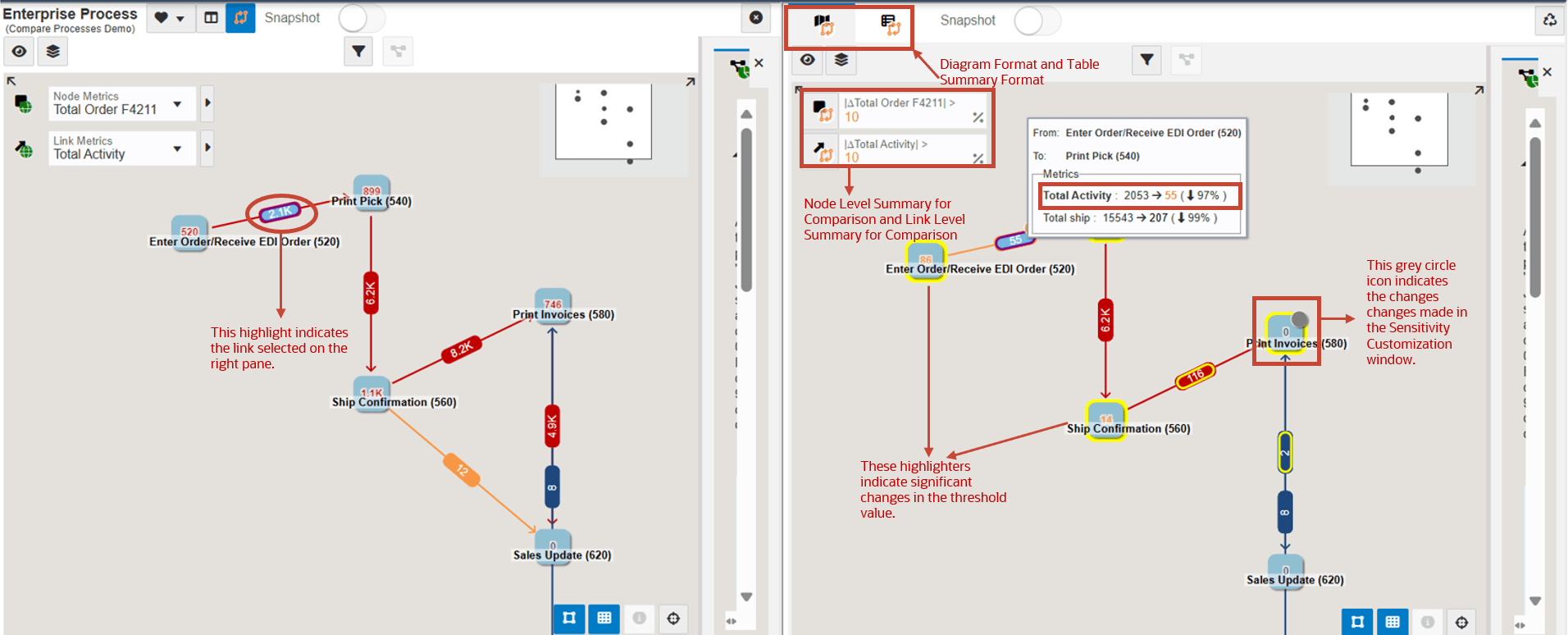Image resolution: width=1568 pixels, height=635 pixels.
Task: Click the blue 8 link badge in left diagram
Action: tap(552, 487)
